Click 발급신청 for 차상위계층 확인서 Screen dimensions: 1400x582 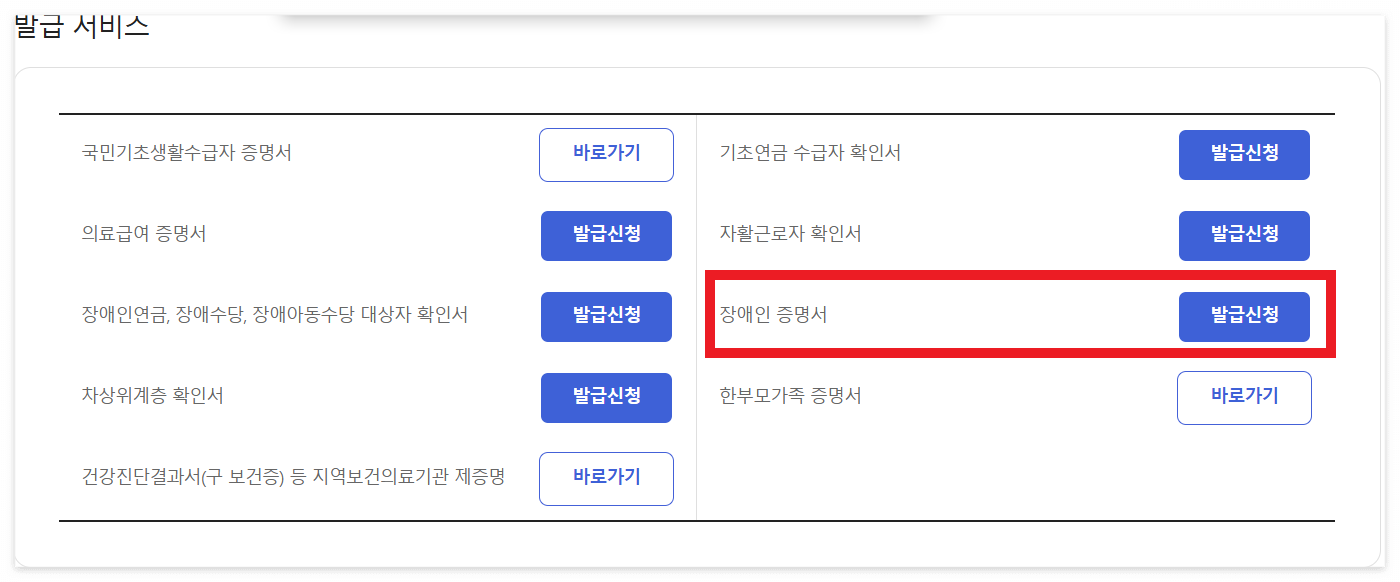(x=606, y=397)
